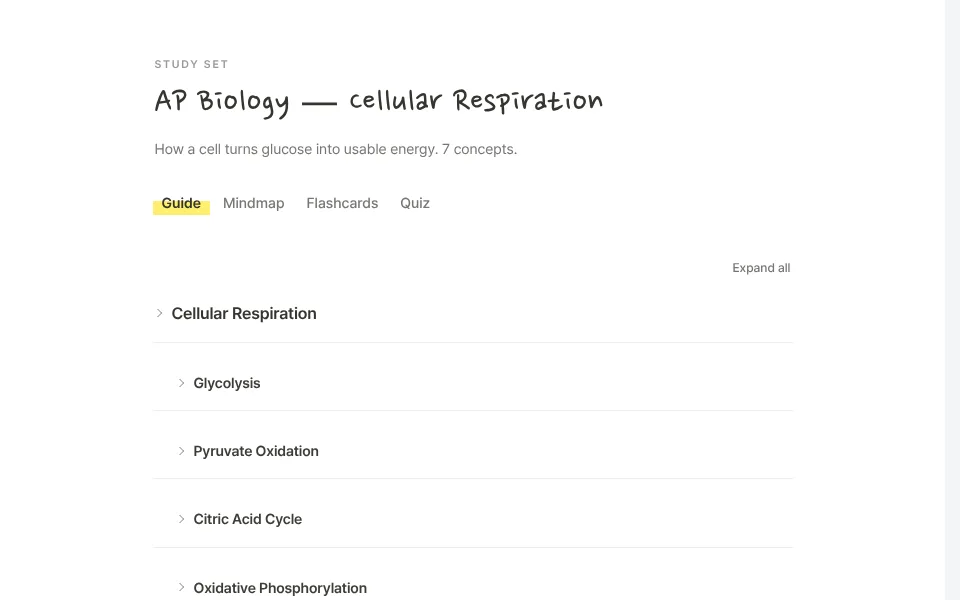Click the Cellular Respiration heading
960x600 pixels.
(x=244, y=313)
